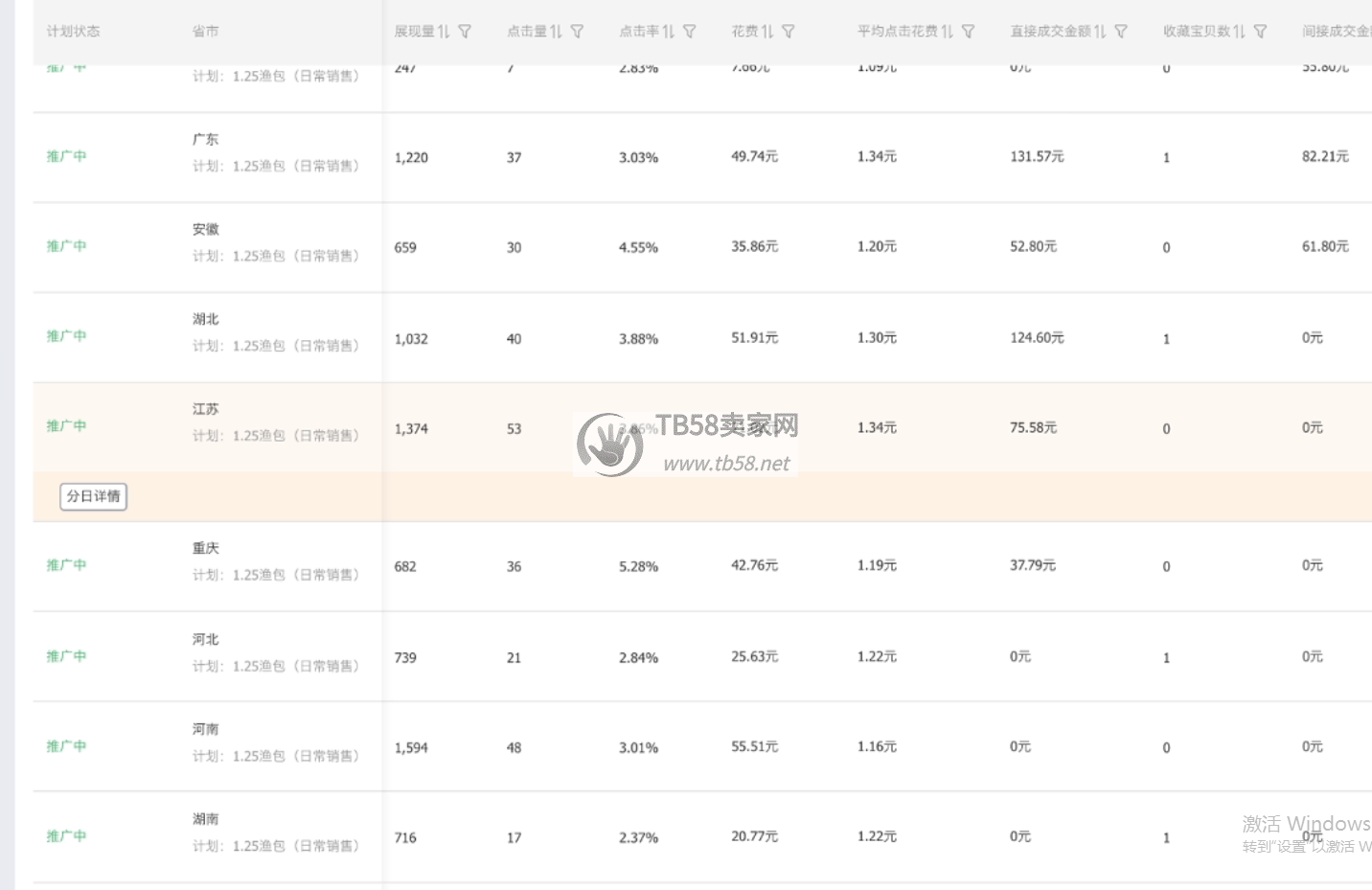Screen dimensions: 1372x890
Task: Open the filter for 收藏宝贝数
Action: pos(1260,32)
